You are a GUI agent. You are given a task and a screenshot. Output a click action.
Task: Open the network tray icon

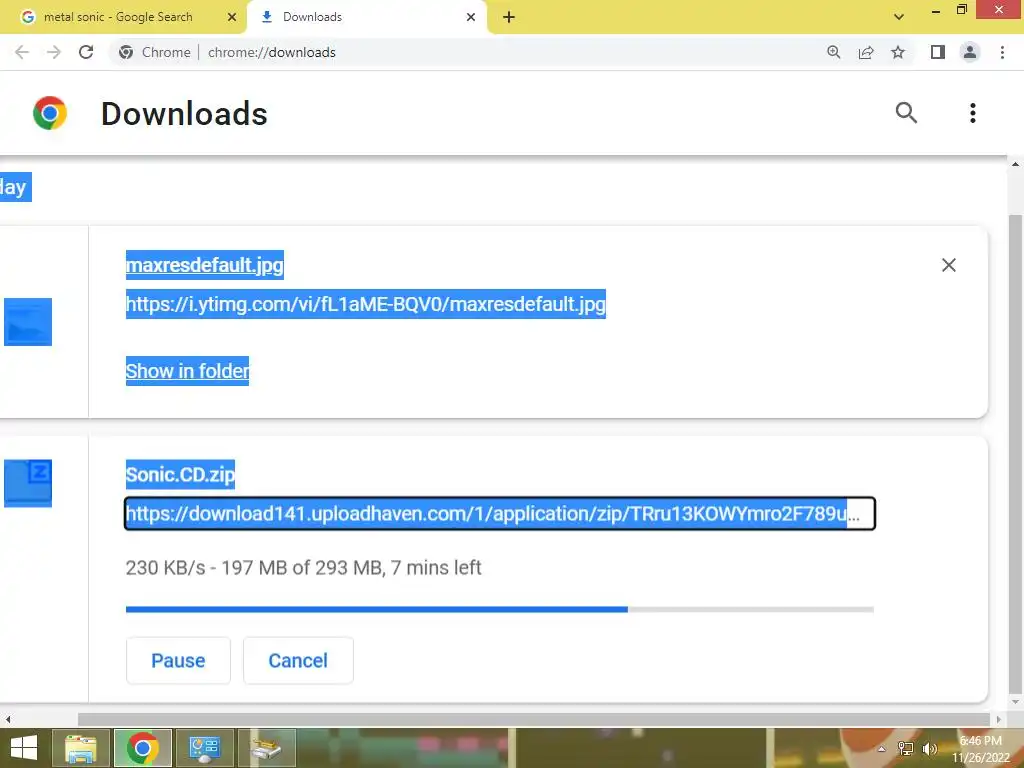pyautogui.click(x=905, y=749)
